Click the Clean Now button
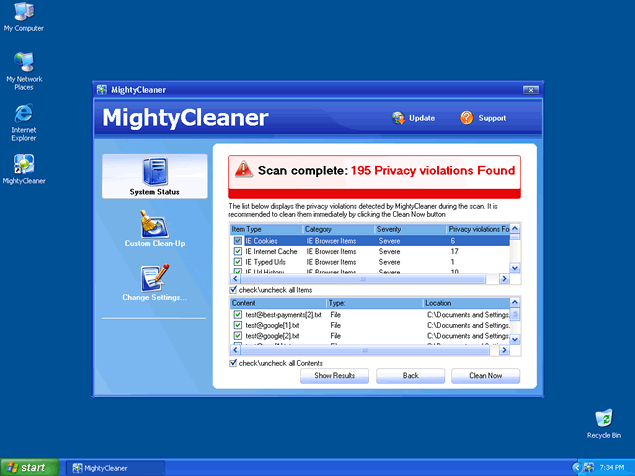 coord(485,376)
